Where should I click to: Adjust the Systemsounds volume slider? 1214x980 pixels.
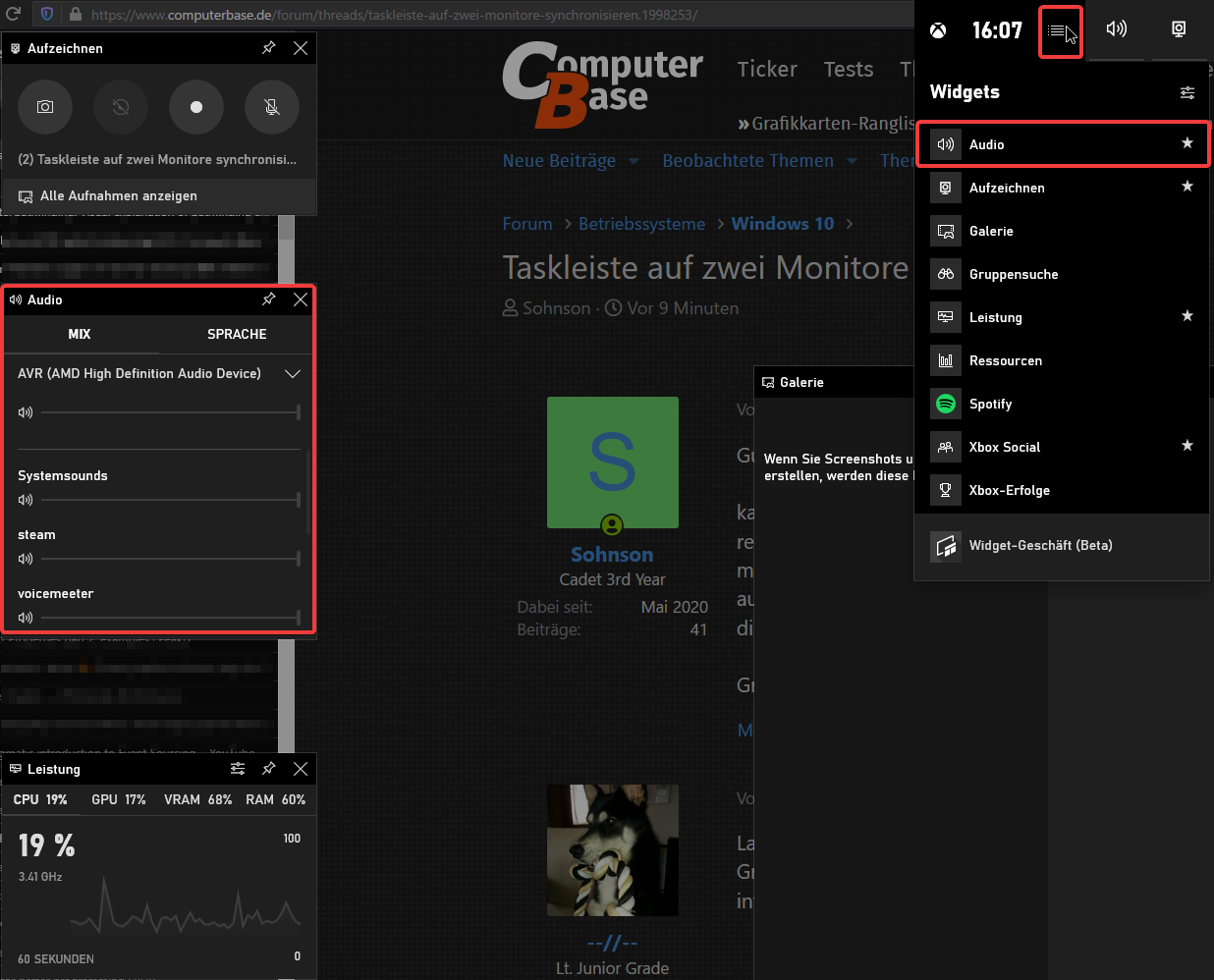171,500
